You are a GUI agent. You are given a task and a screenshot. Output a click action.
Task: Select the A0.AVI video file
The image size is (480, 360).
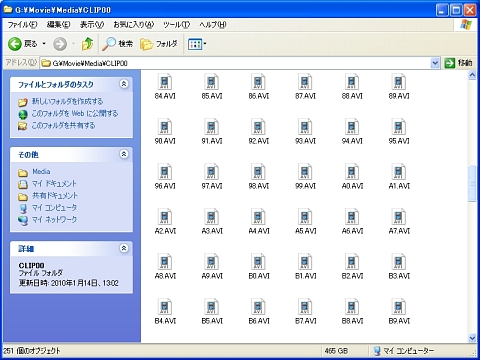352,177
